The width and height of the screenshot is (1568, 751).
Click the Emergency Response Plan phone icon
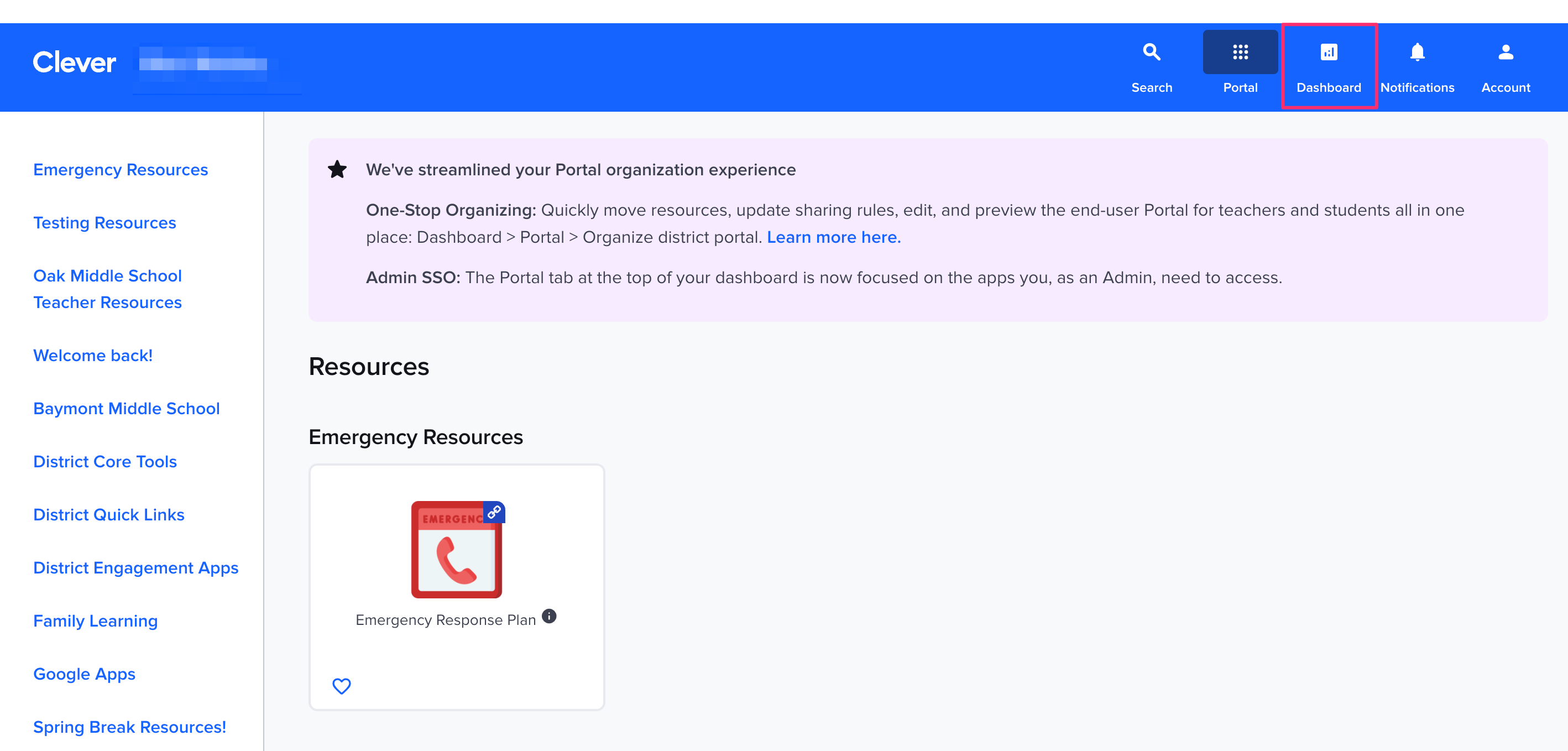(457, 550)
